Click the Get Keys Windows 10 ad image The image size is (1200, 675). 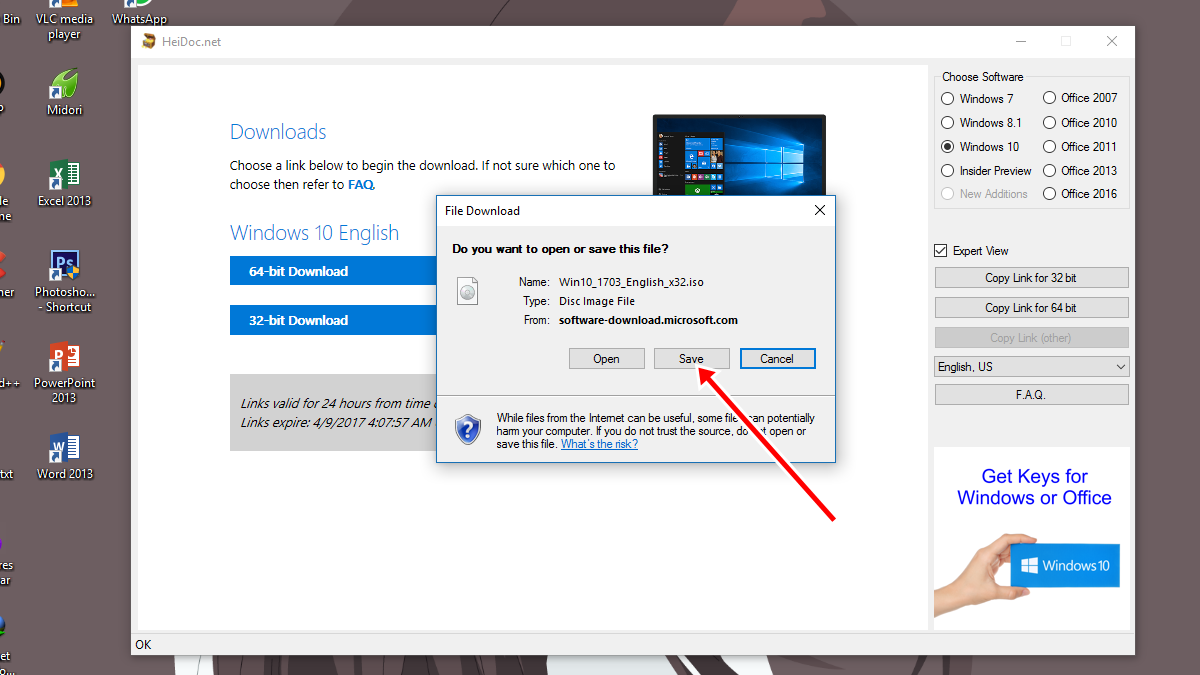1032,534
